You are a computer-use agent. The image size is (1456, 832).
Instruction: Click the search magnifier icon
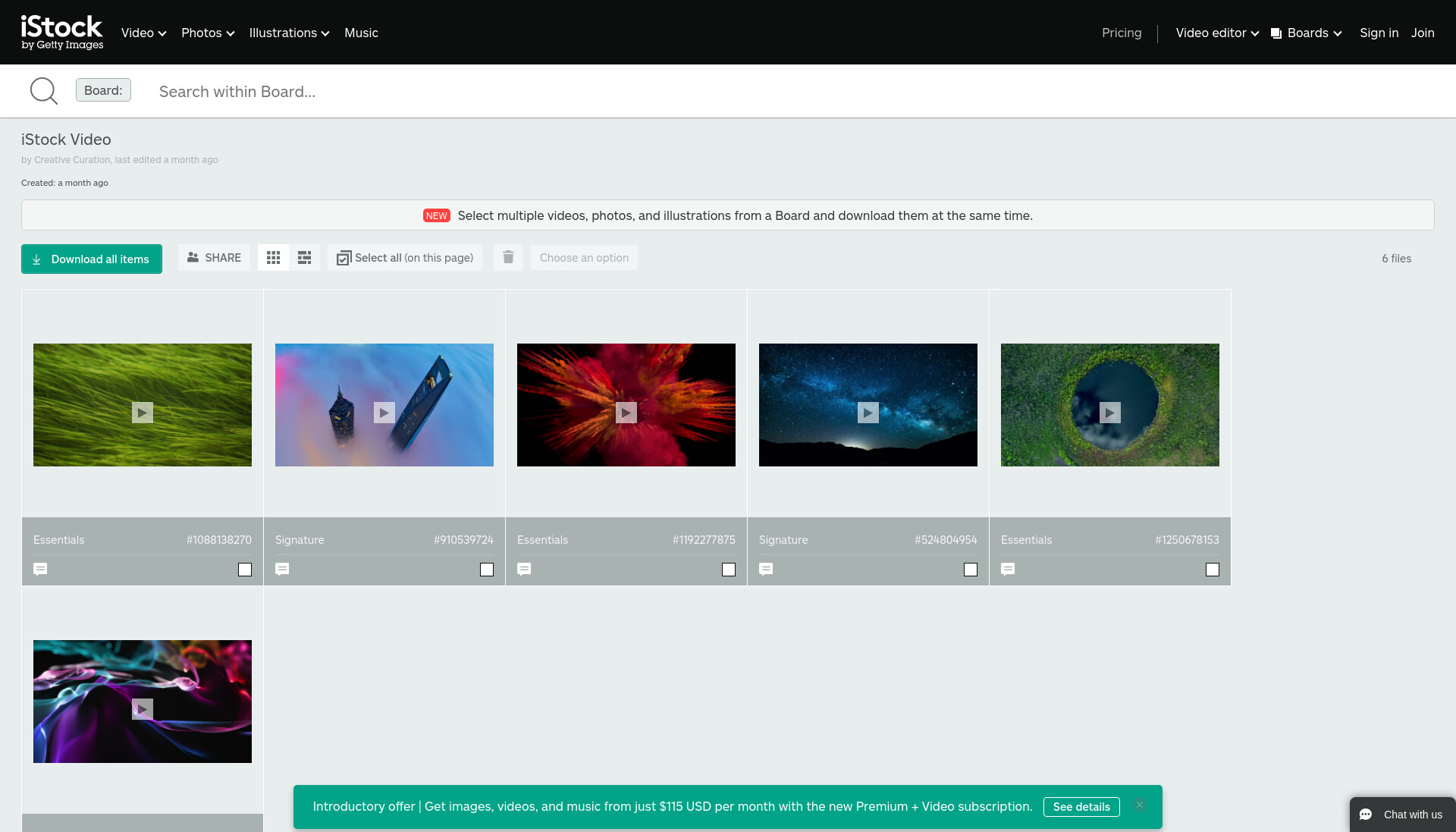coord(43,91)
